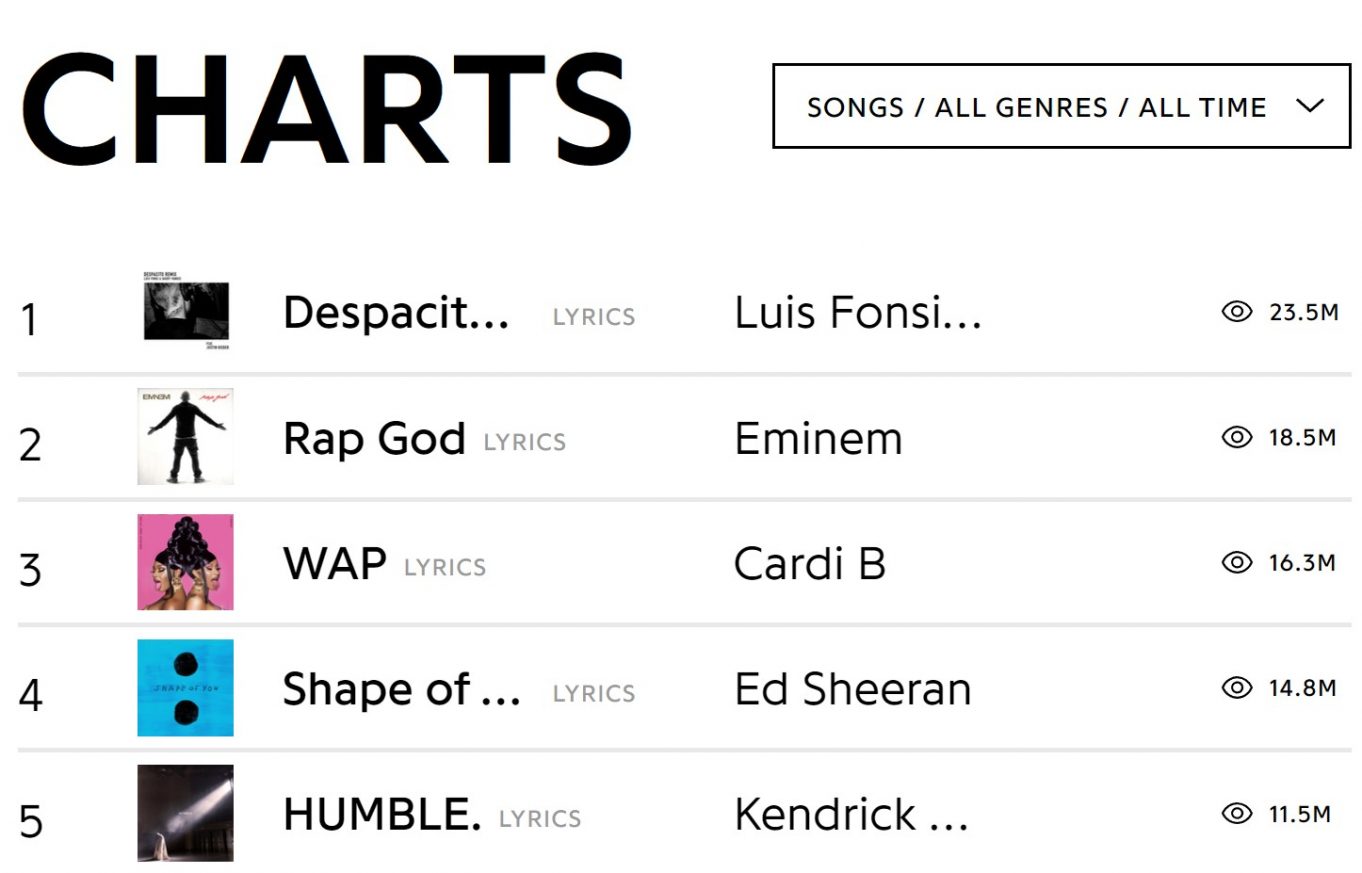Click the CHARTS page heading
The height and width of the screenshot is (873, 1362).
[x=327, y=105]
